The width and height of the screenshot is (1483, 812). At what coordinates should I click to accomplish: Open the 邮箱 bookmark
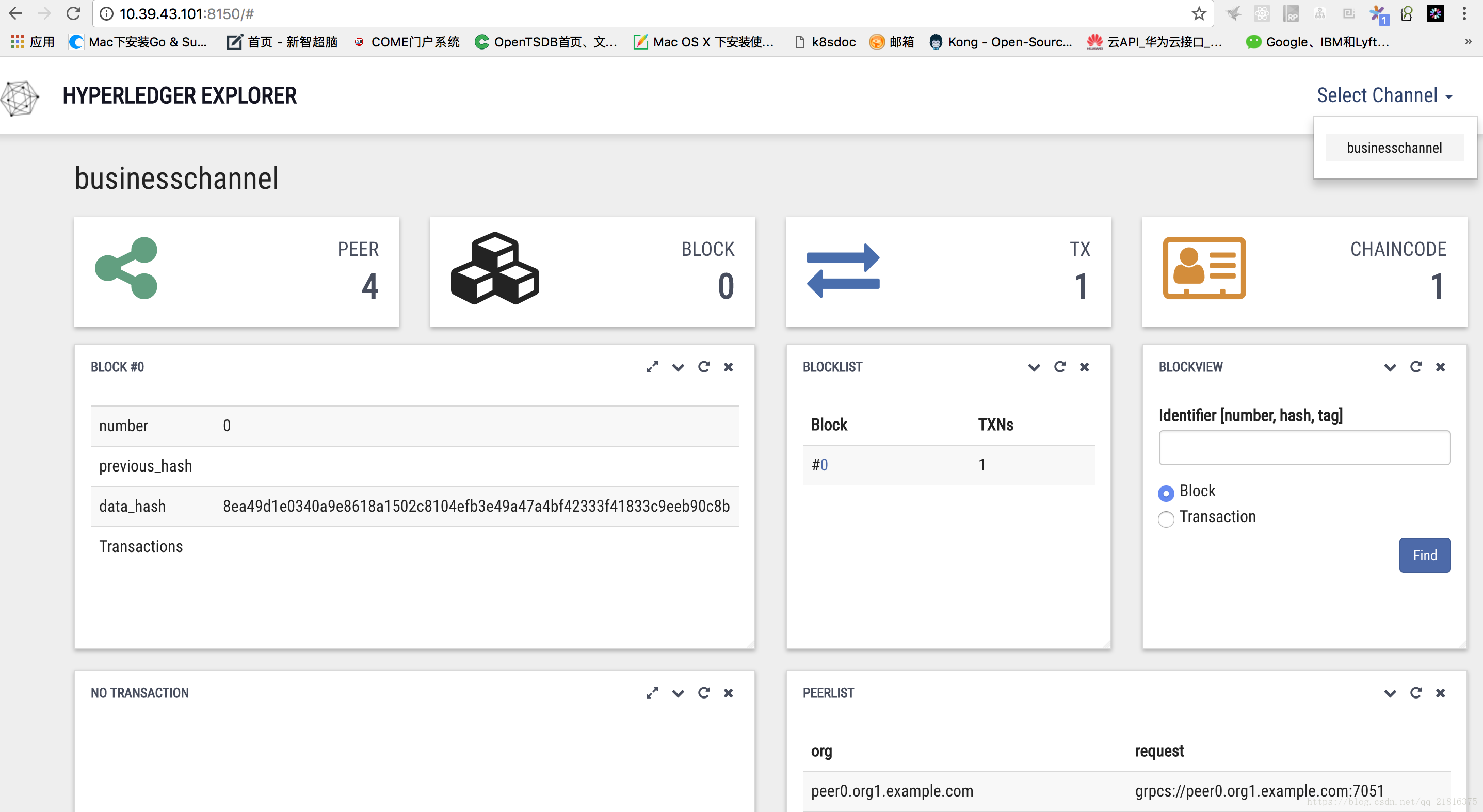coord(892,41)
